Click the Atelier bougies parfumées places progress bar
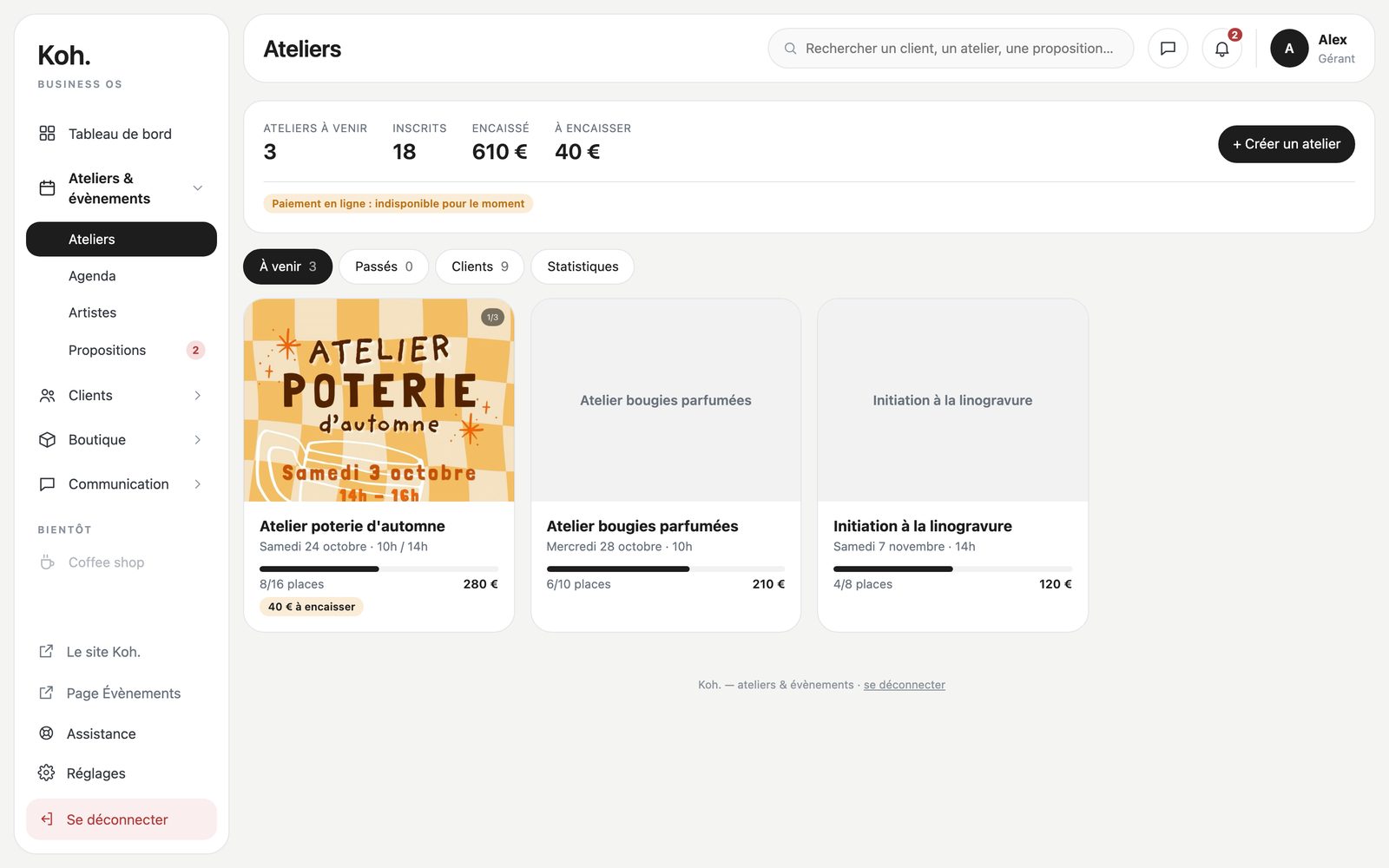The width and height of the screenshot is (1389, 868). point(665,569)
